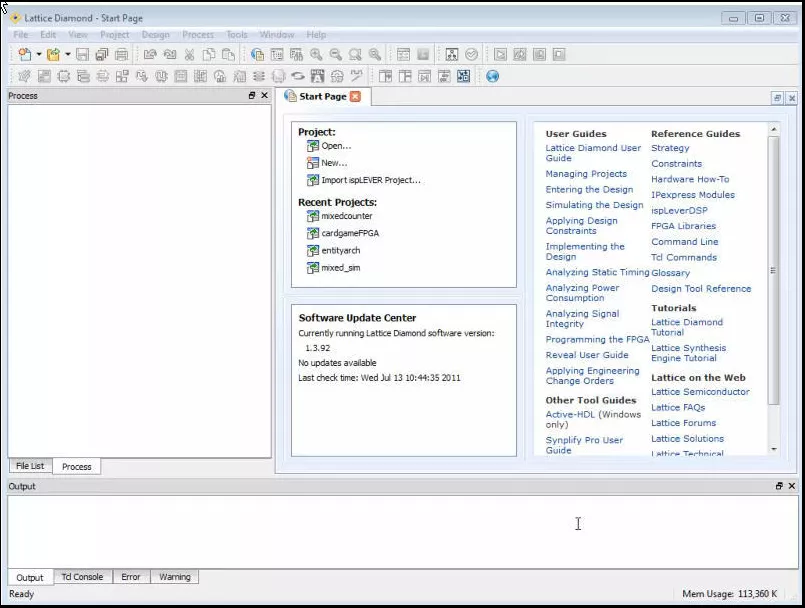Click the Cut scissors icon

189,54
